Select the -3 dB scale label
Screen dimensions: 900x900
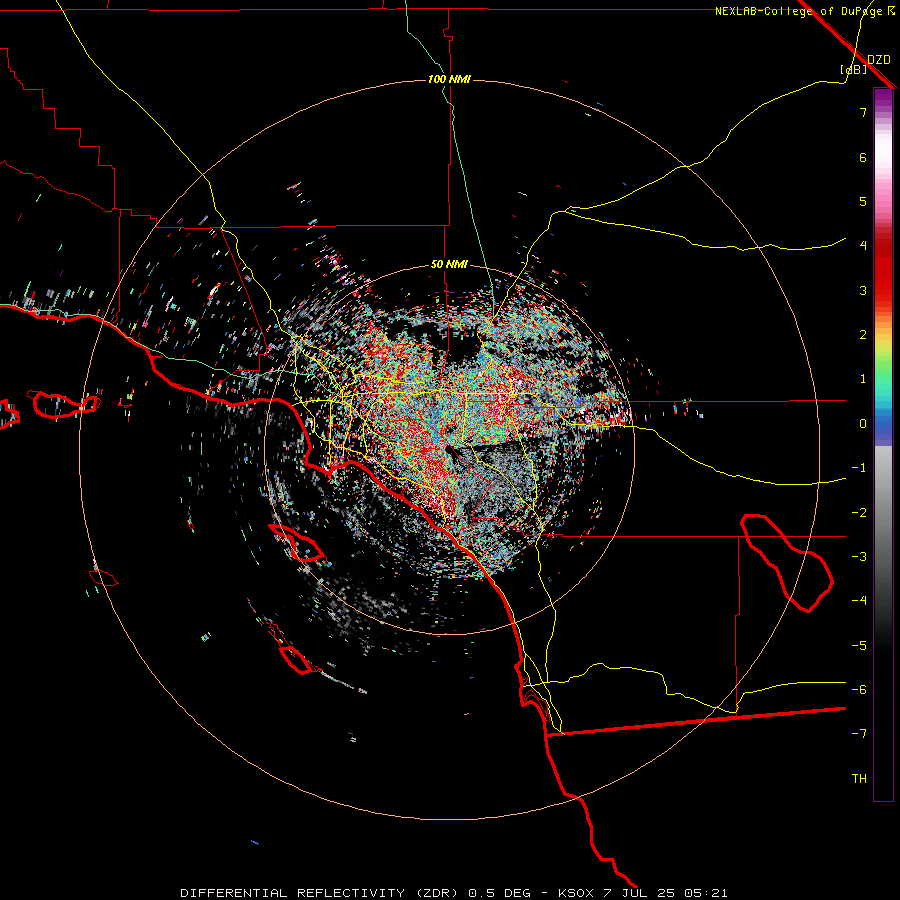(859, 557)
